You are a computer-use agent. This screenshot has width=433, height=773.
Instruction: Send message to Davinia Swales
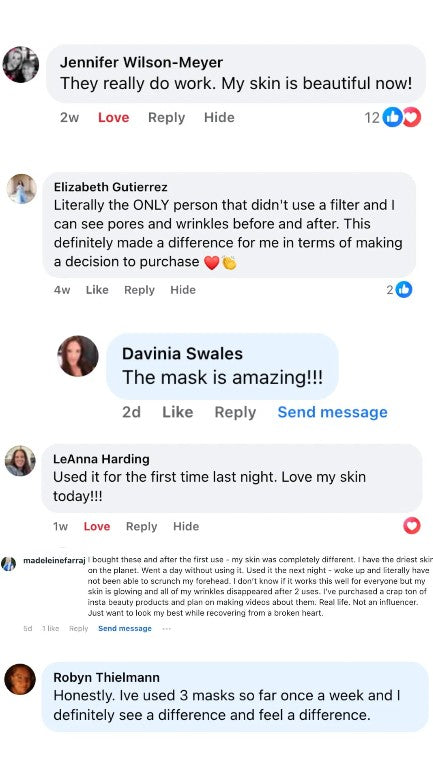tap(332, 412)
